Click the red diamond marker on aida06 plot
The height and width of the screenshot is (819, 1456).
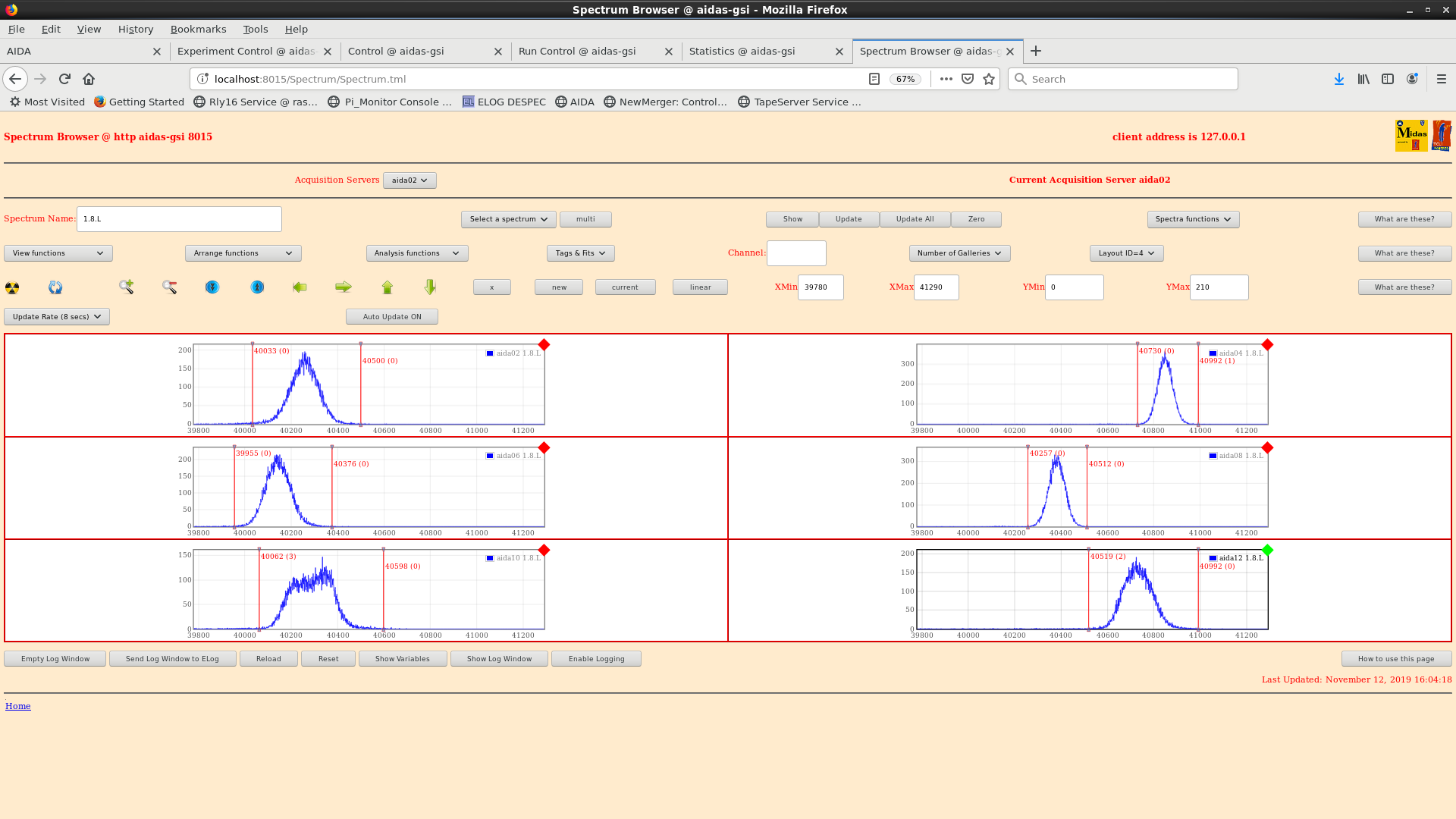pos(544,447)
